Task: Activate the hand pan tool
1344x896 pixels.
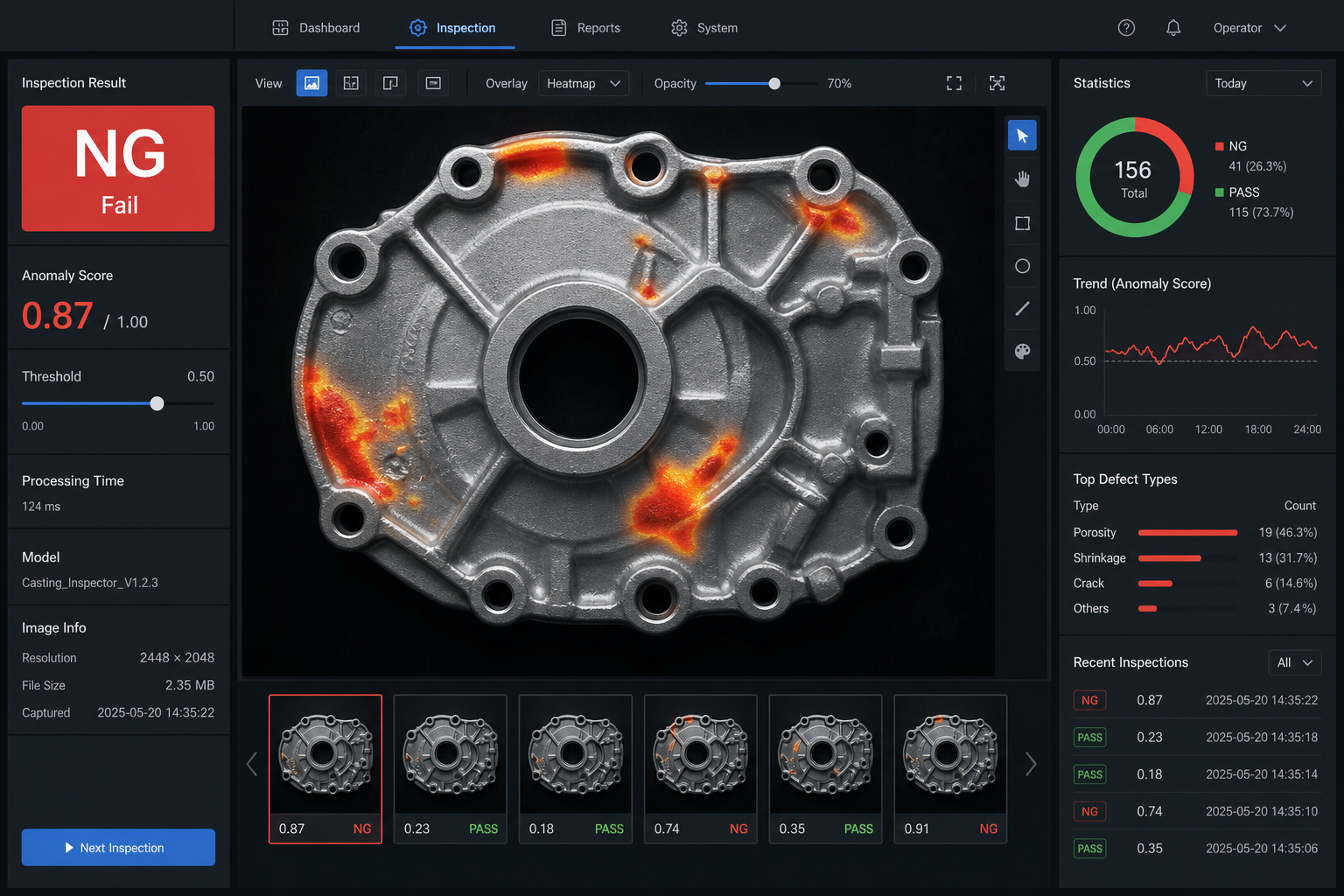Action: tap(1022, 178)
